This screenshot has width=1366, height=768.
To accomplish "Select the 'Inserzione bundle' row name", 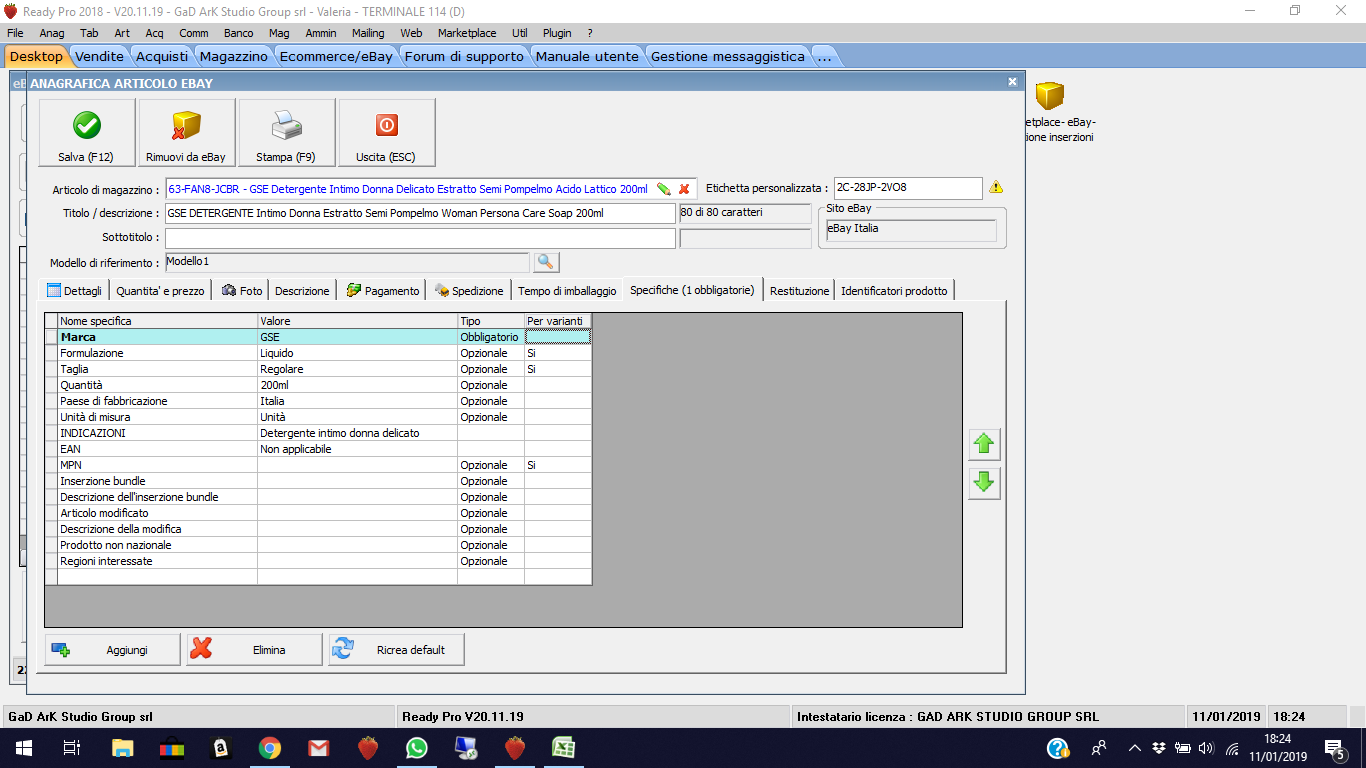I will pyautogui.click(x=158, y=481).
